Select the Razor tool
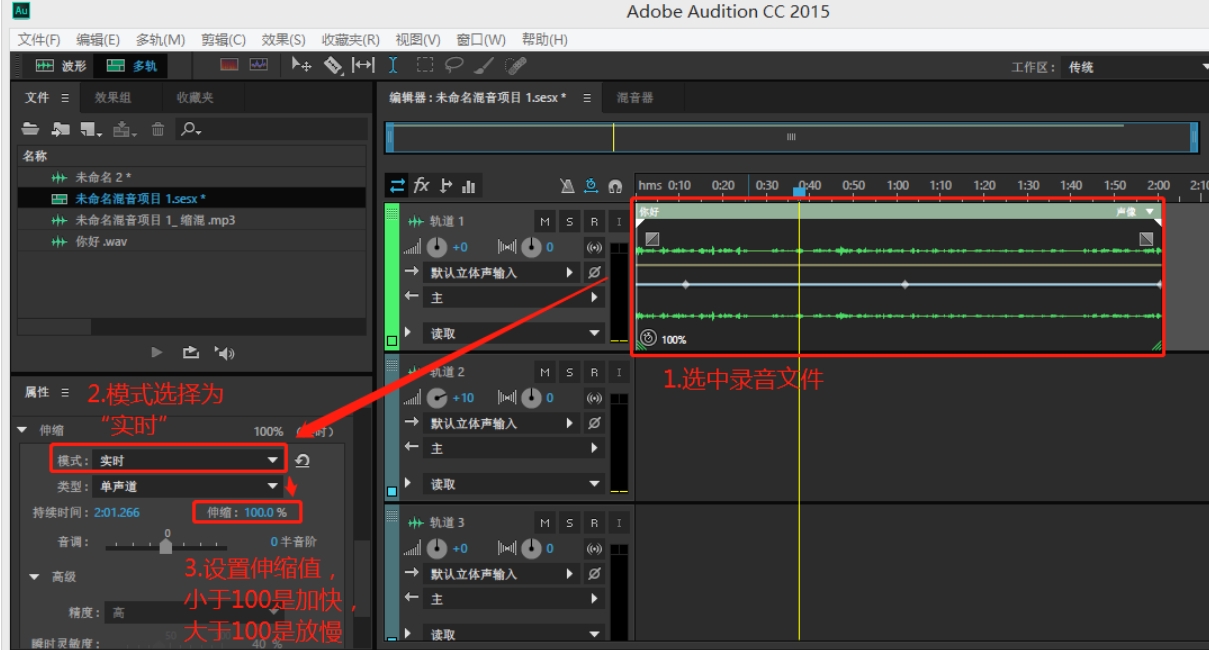Viewport: 1209px width, 650px height. click(333, 66)
